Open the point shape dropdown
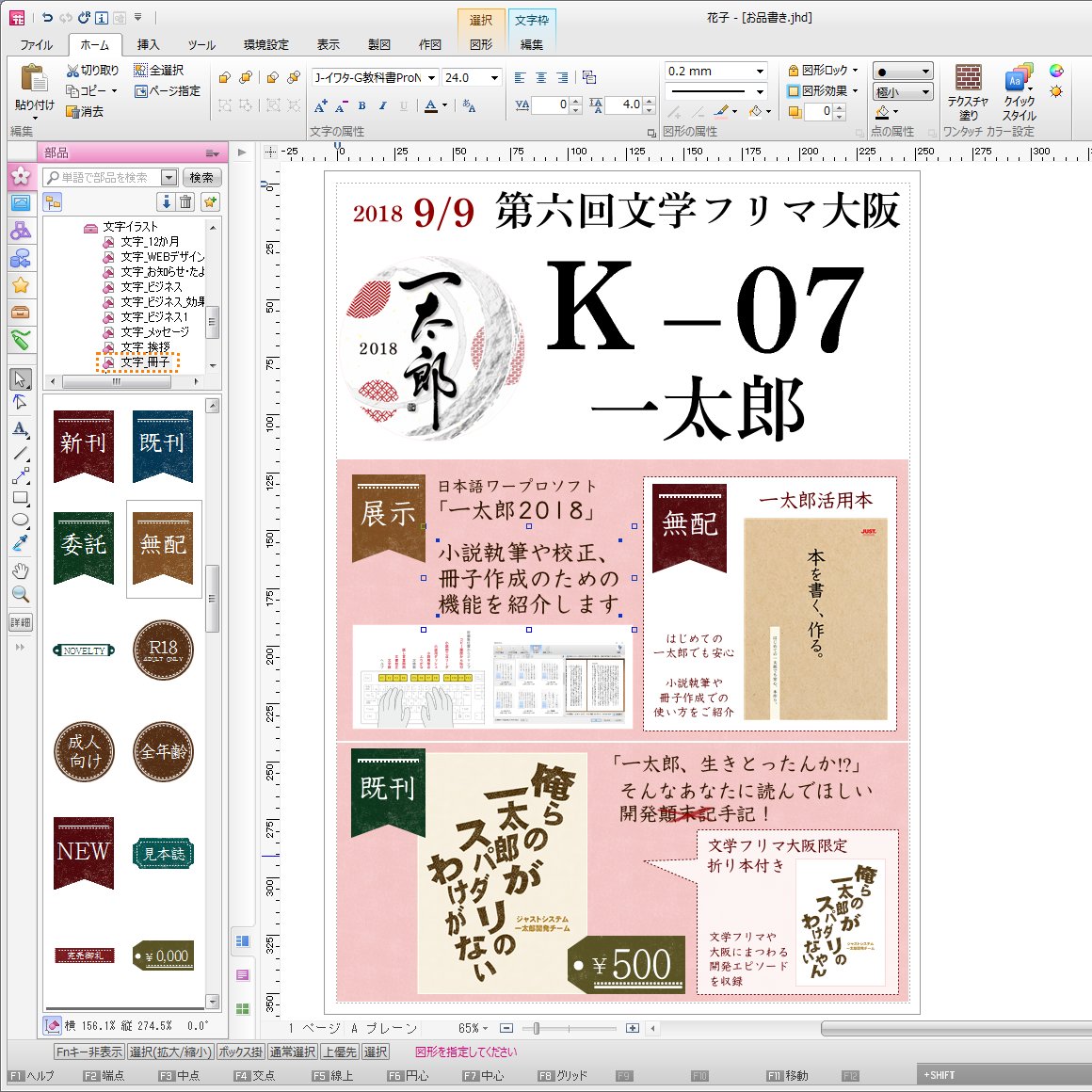Image resolution: width=1092 pixels, height=1092 pixels. 925,72
